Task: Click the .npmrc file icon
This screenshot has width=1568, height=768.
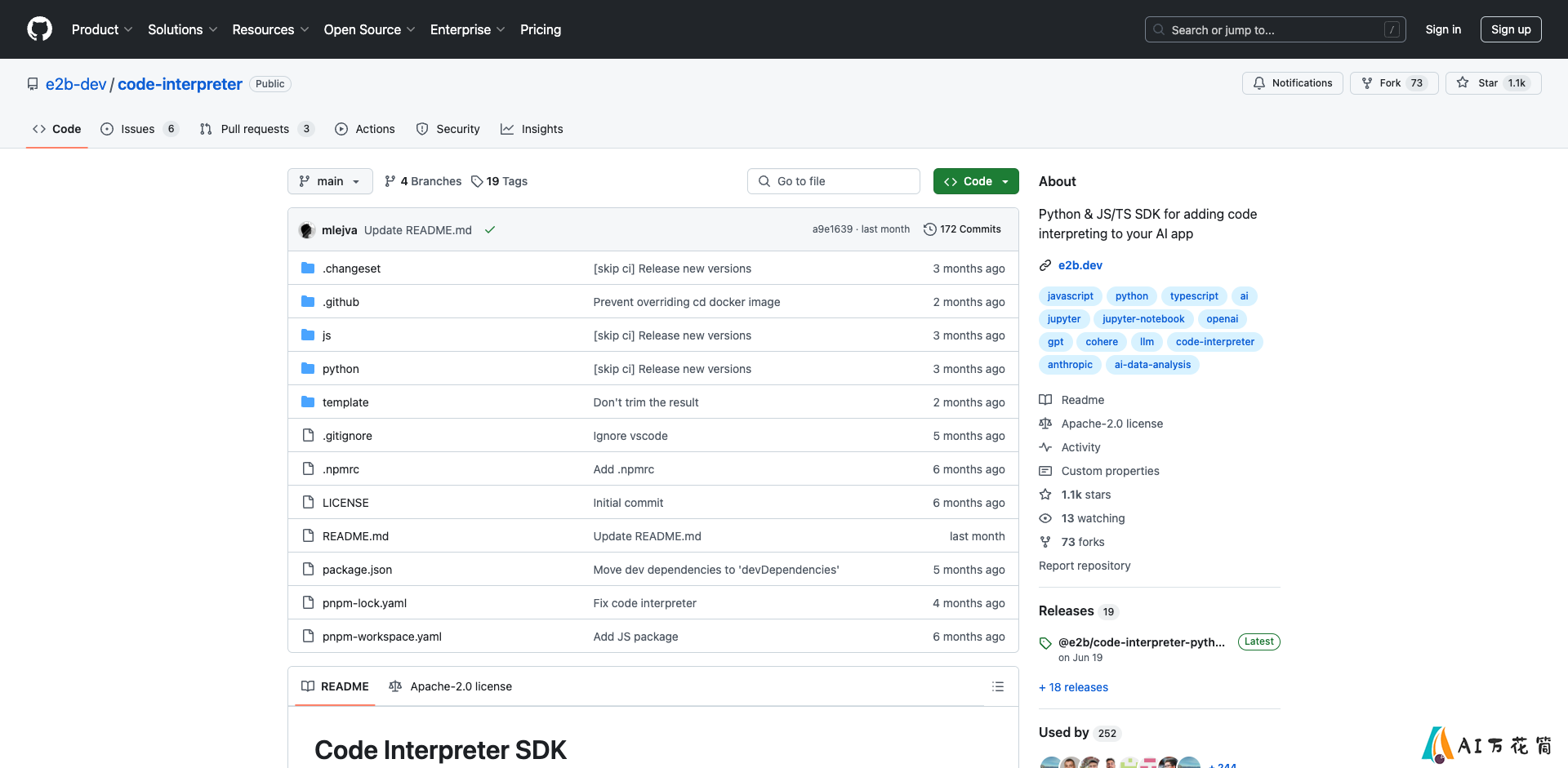Action: (308, 468)
